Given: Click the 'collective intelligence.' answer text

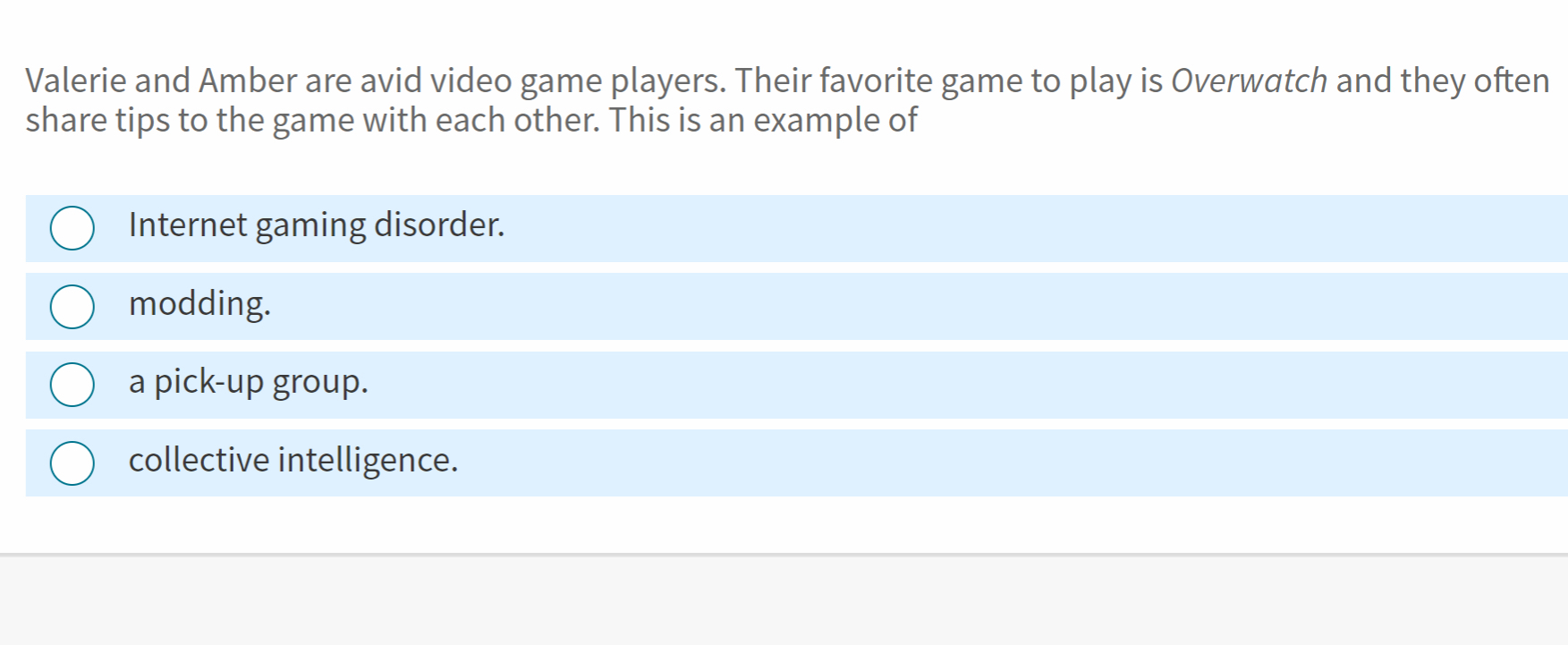Looking at the screenshot, I should [293, 460].
